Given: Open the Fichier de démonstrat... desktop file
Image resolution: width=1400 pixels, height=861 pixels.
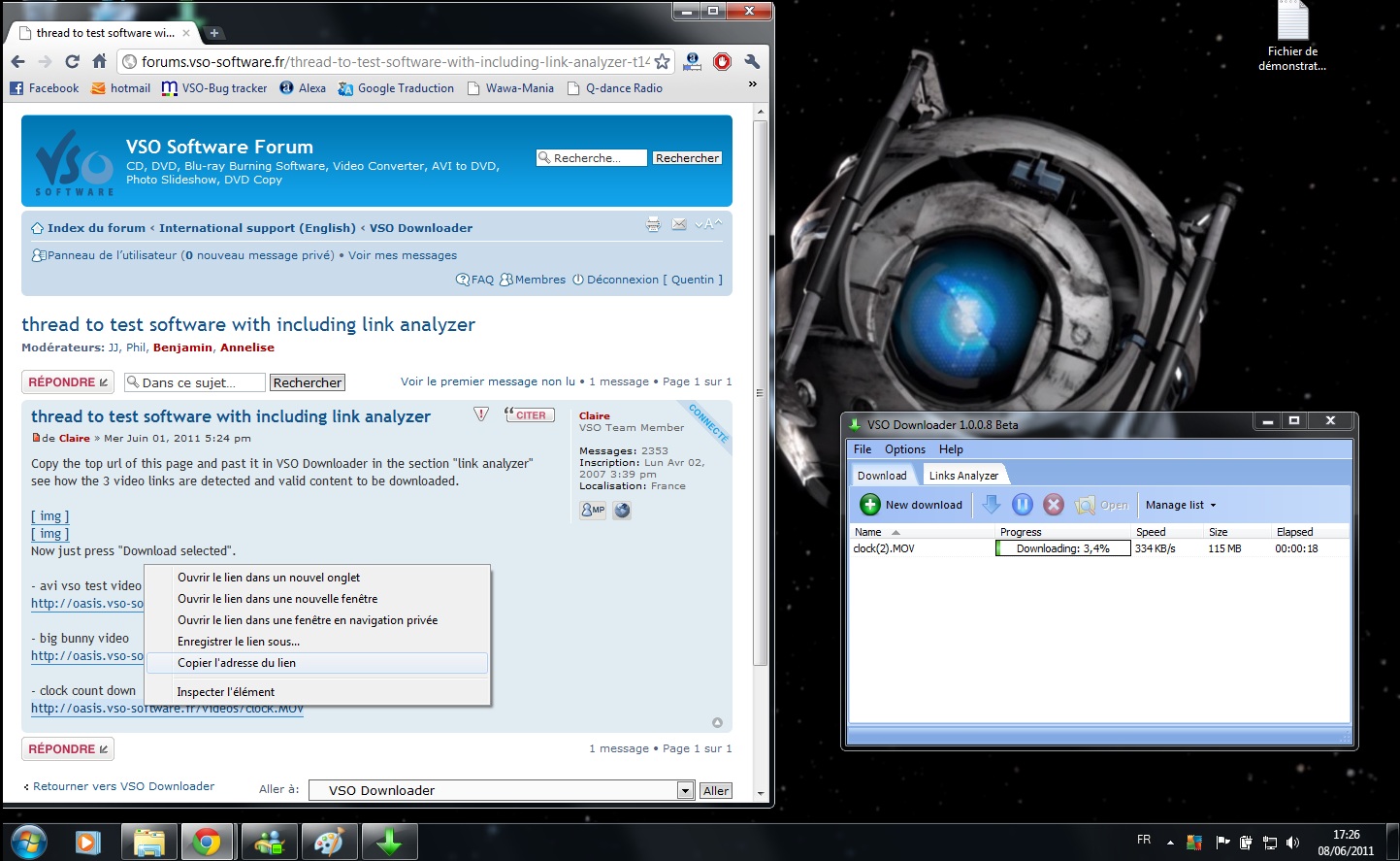Looking at the screenshot, I should 1292,37.
